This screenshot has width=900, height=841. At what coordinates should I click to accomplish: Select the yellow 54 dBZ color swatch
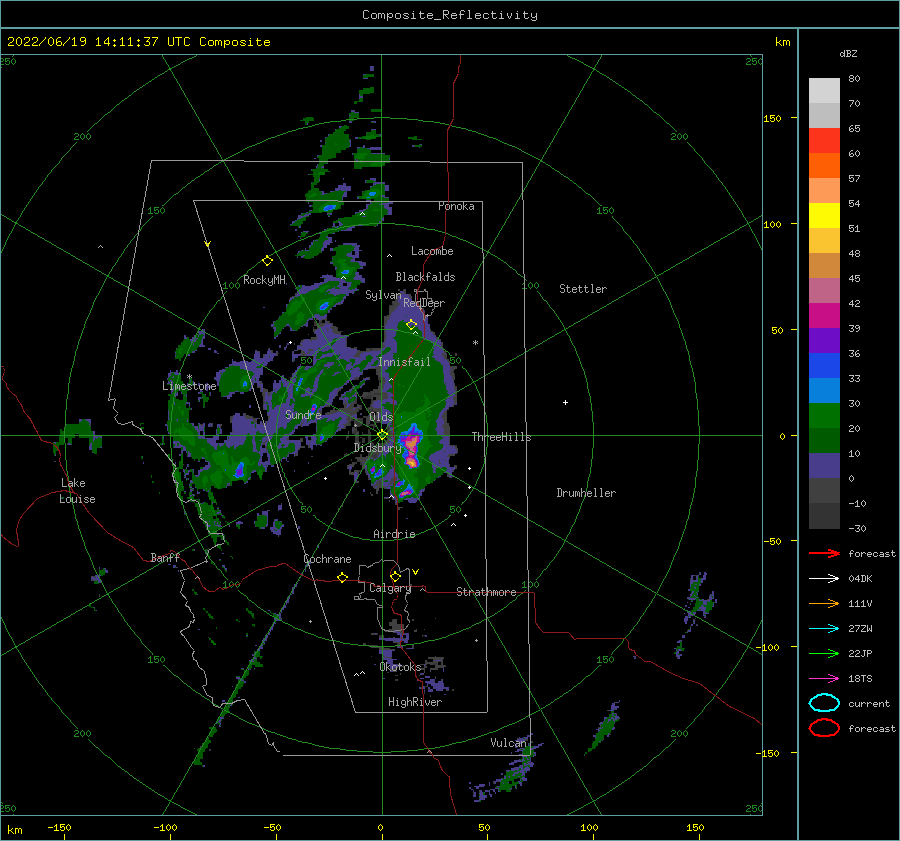point(824,215)
